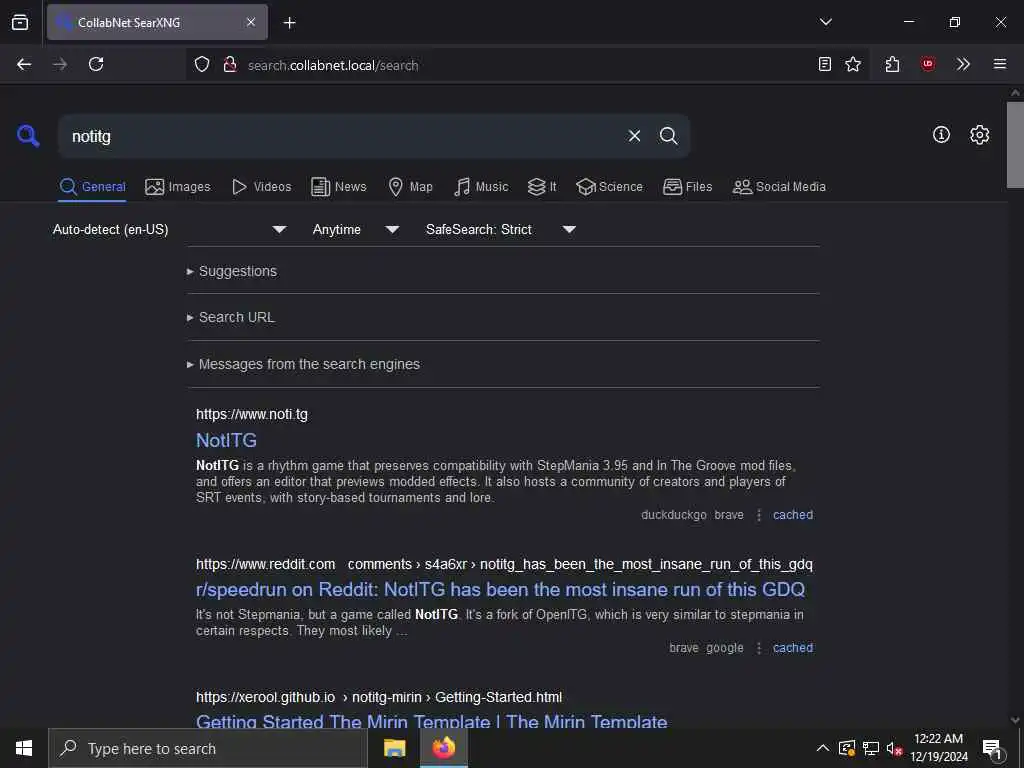1024x768 pixels.
Task: Click Firefox taskbar icon
Action: [443, 748]
